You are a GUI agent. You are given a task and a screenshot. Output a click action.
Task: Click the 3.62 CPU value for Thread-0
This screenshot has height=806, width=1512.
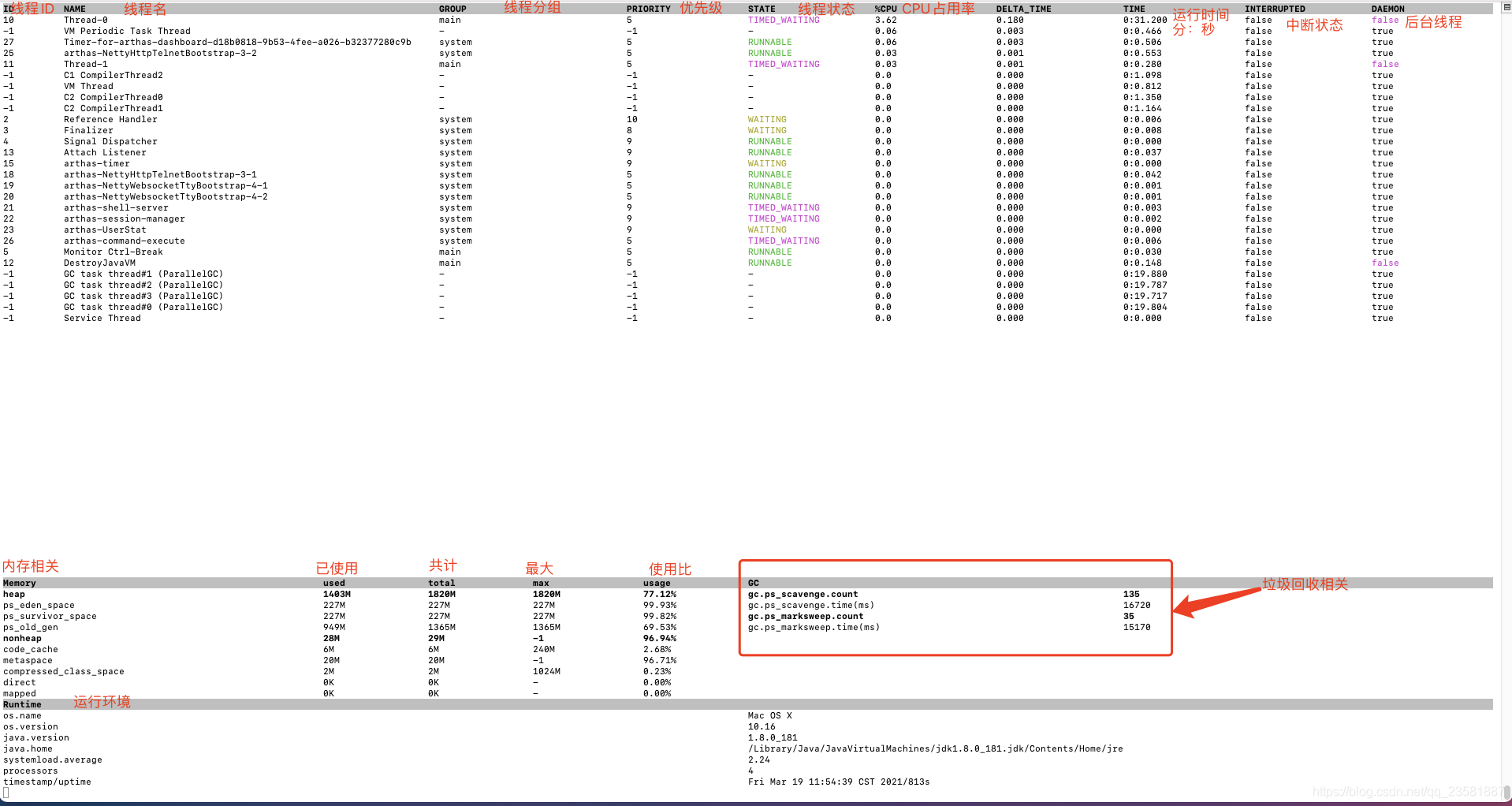(x=886, y=21)
